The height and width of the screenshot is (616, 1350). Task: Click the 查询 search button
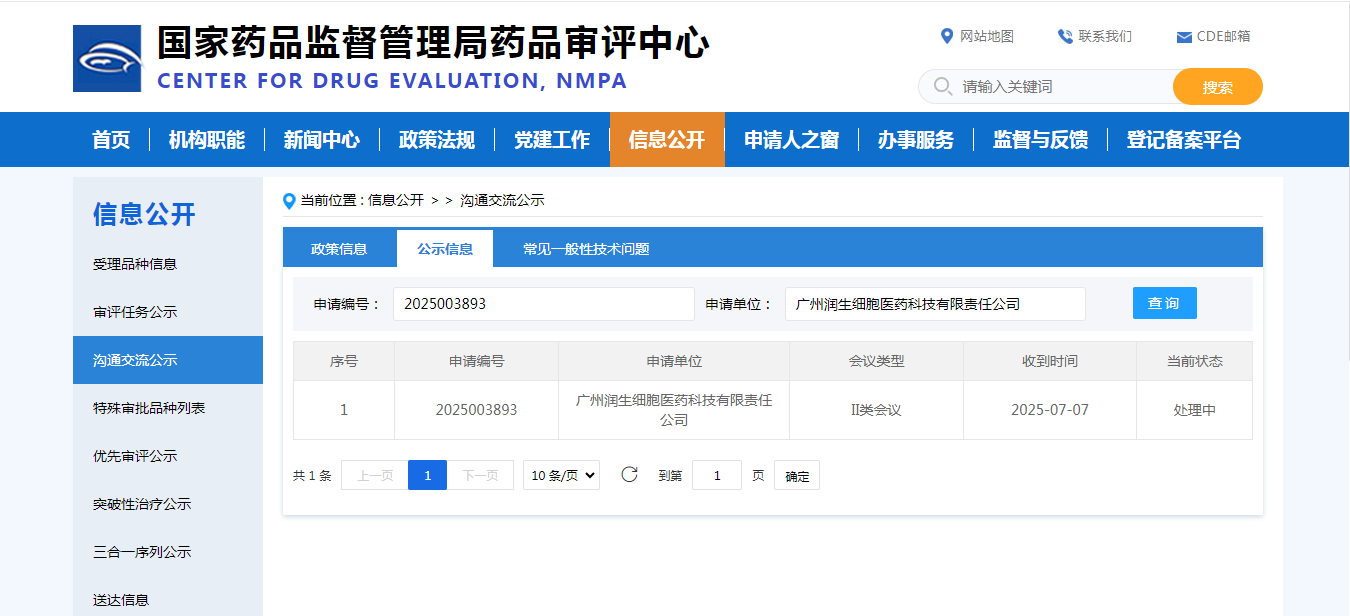click(x=1164, y=302)
